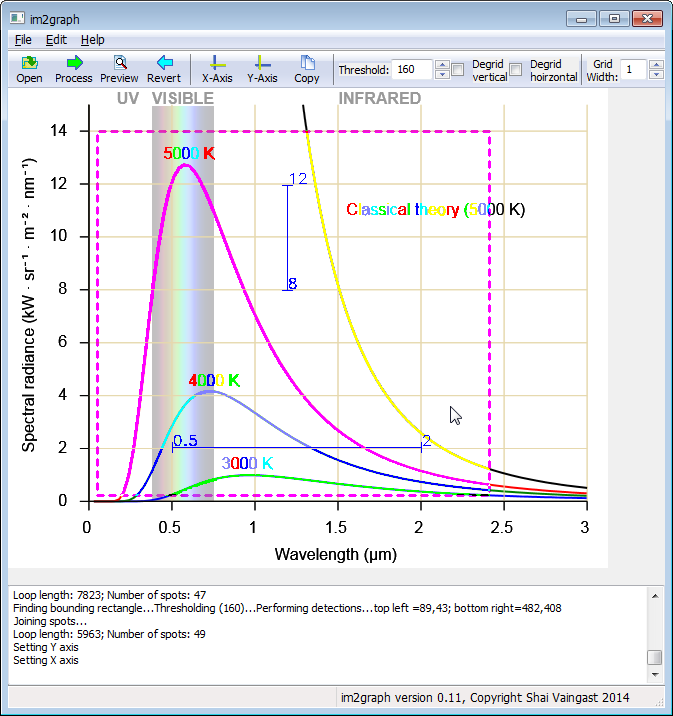The image size is (673, 716).
Task: Open the Preview magnifier tool
Action: click(x=119, y=63)
